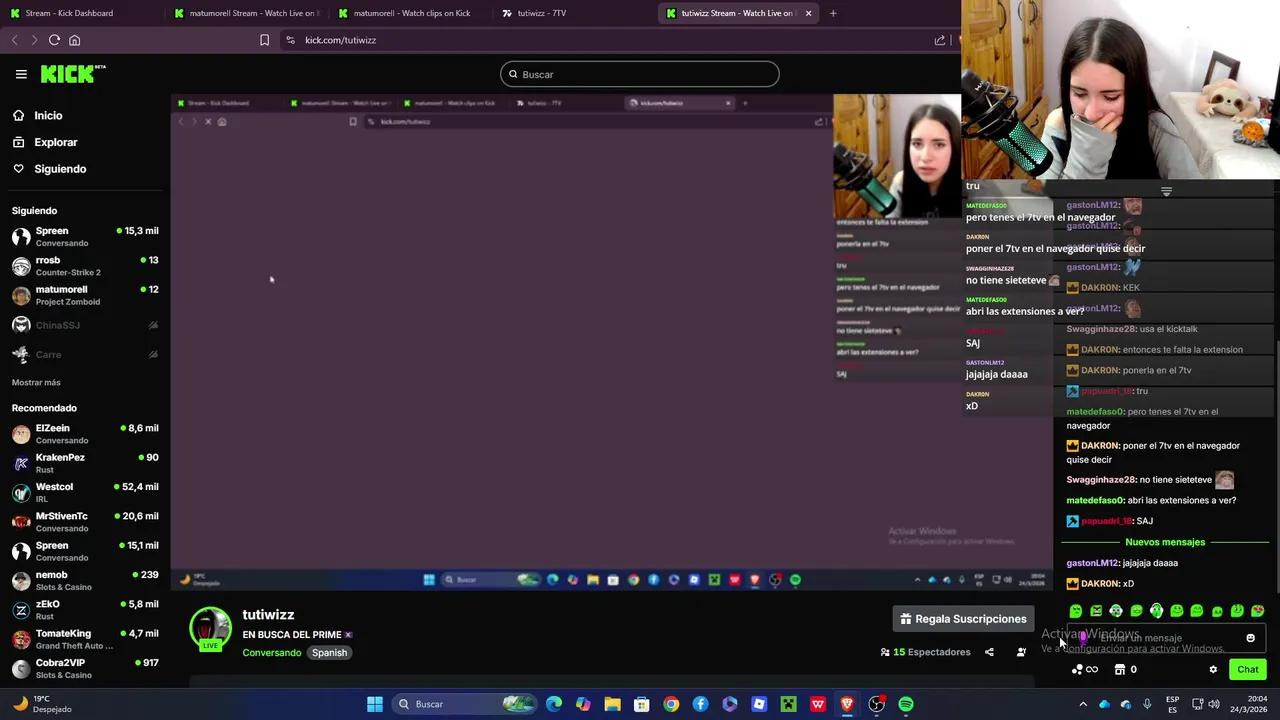Viewport: 1280px width, 720px height.
Task: Open Westcol IRL channel
Action: click(85, 492)
